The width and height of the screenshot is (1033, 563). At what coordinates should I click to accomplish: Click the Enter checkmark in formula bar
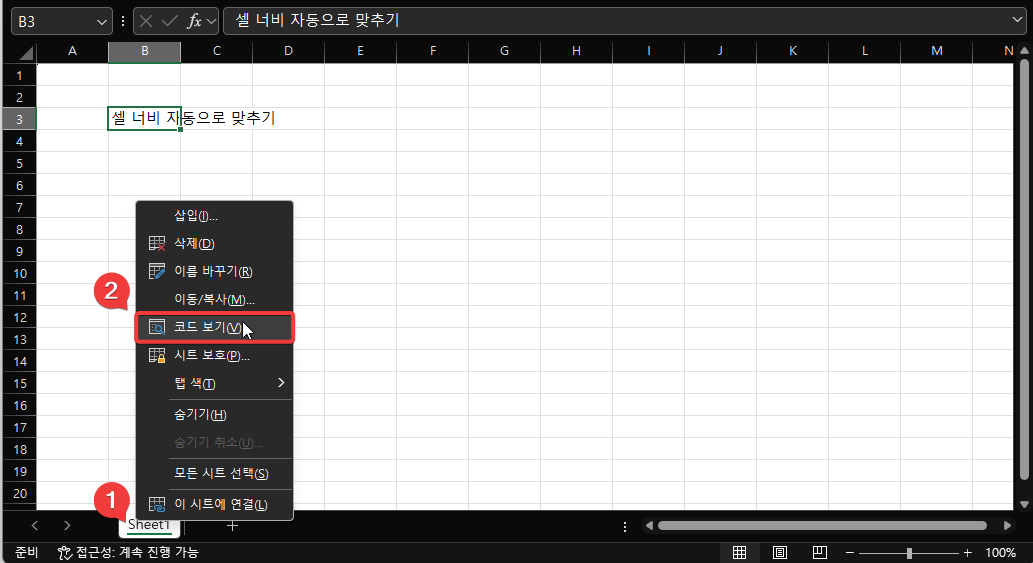click(169, 21)
